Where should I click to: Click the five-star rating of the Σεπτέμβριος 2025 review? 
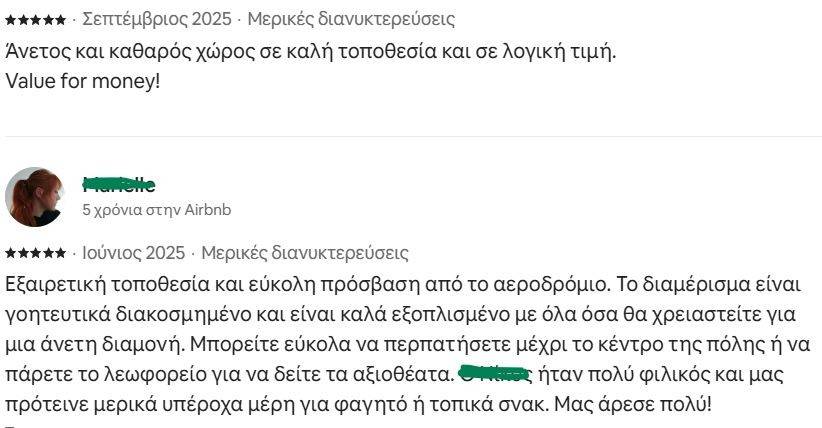pos(35,19)
